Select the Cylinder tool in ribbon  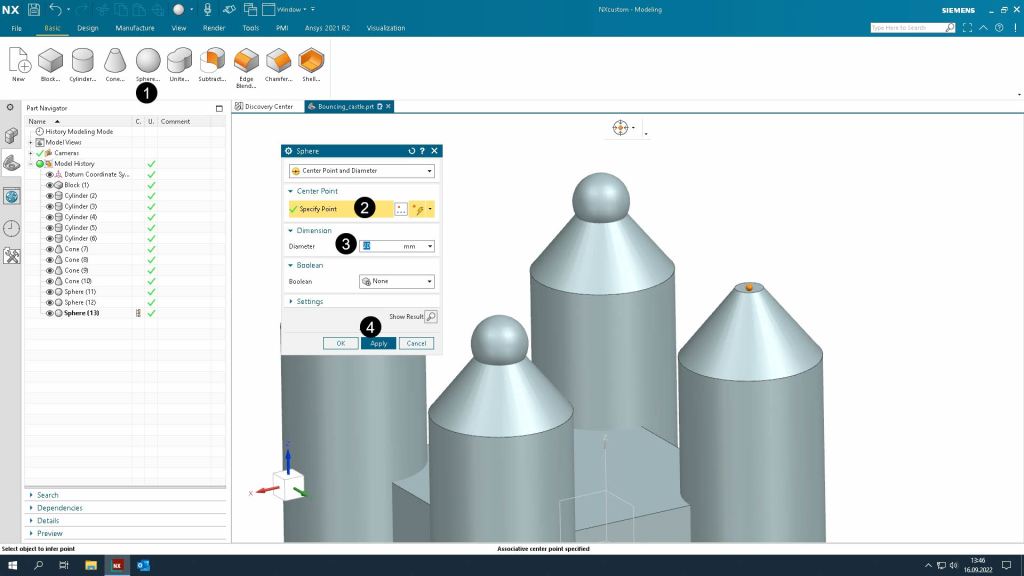click(x=83, y=60)
